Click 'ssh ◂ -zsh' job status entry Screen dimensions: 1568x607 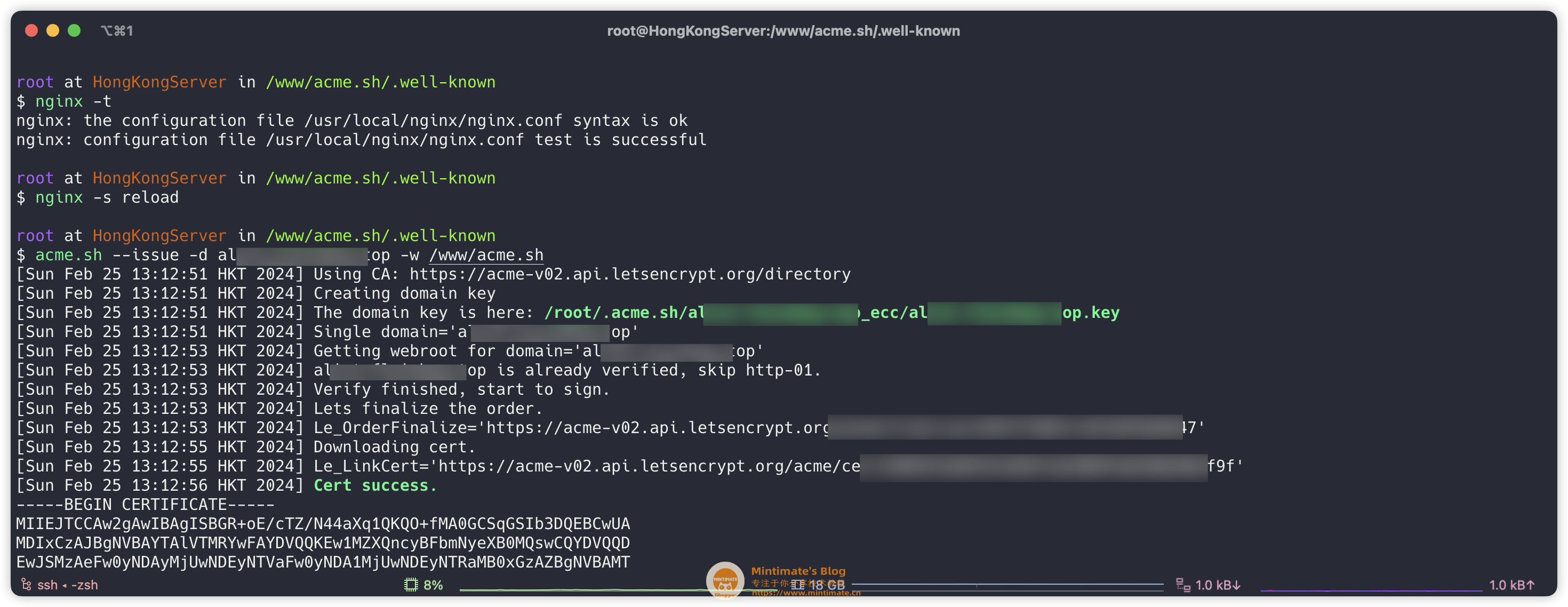(67, 585)
